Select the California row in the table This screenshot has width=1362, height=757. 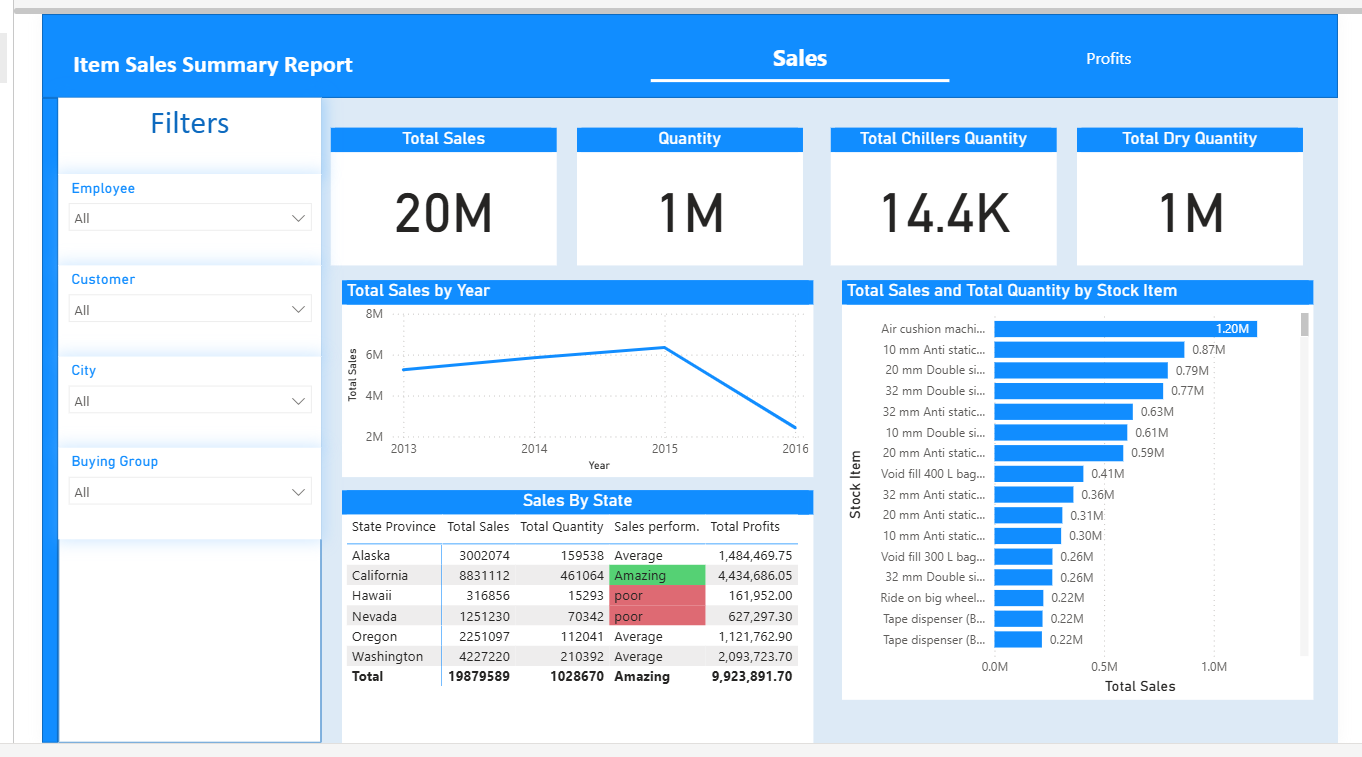(x=380, y=576)
